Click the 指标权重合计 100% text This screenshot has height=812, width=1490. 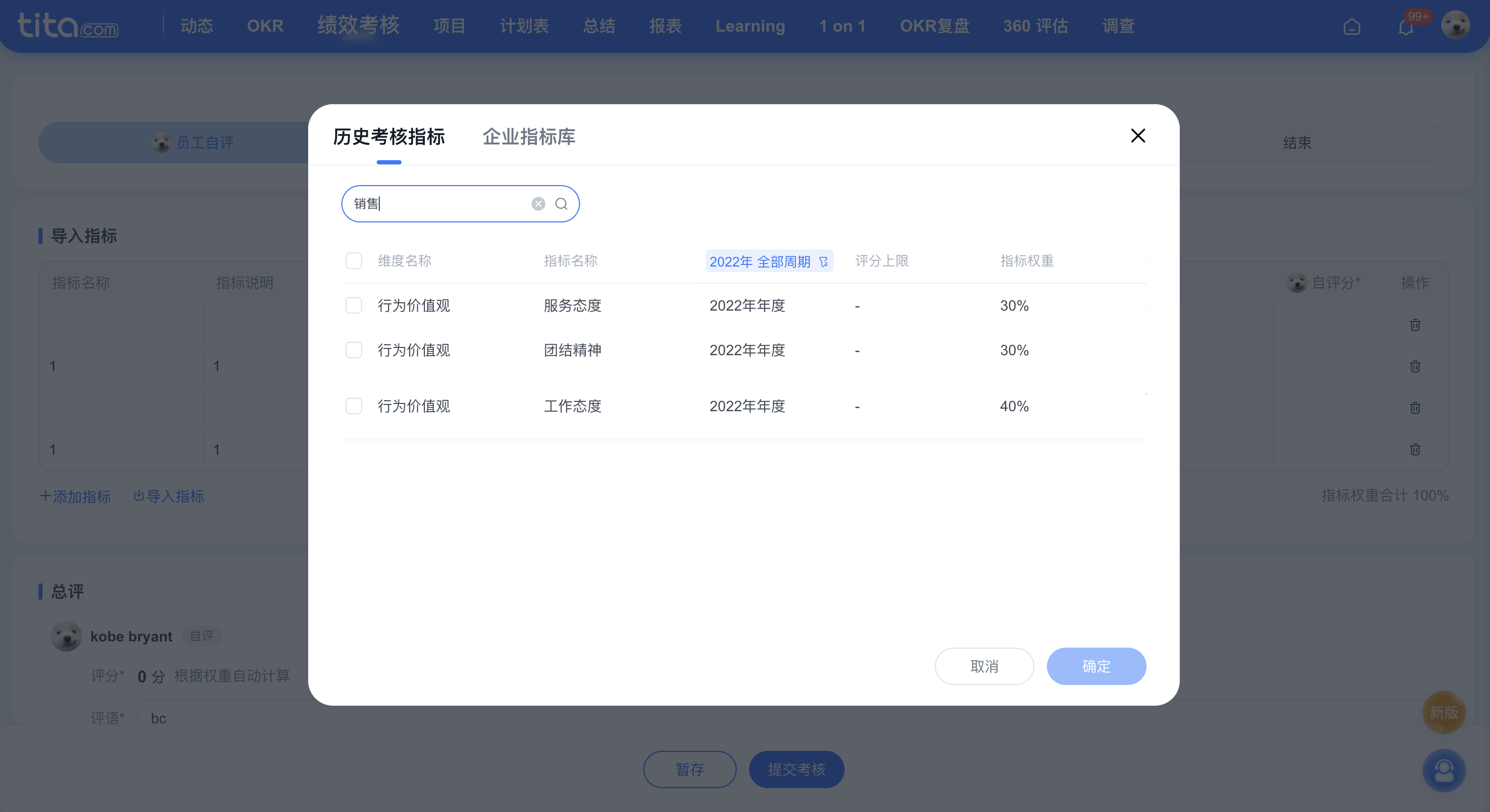tap(1385, 495)
